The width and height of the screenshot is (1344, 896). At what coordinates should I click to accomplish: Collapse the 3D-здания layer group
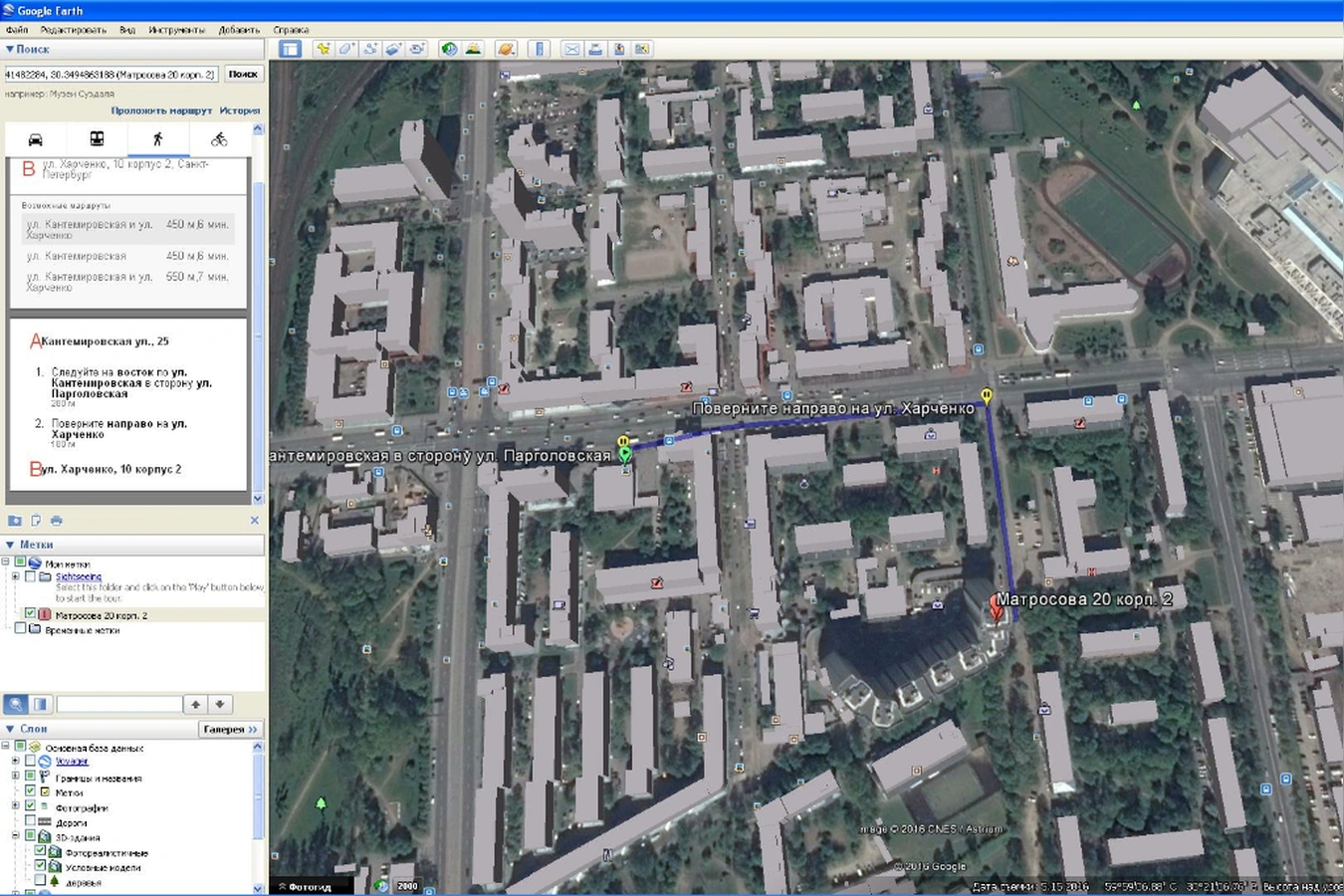[16, 837]
